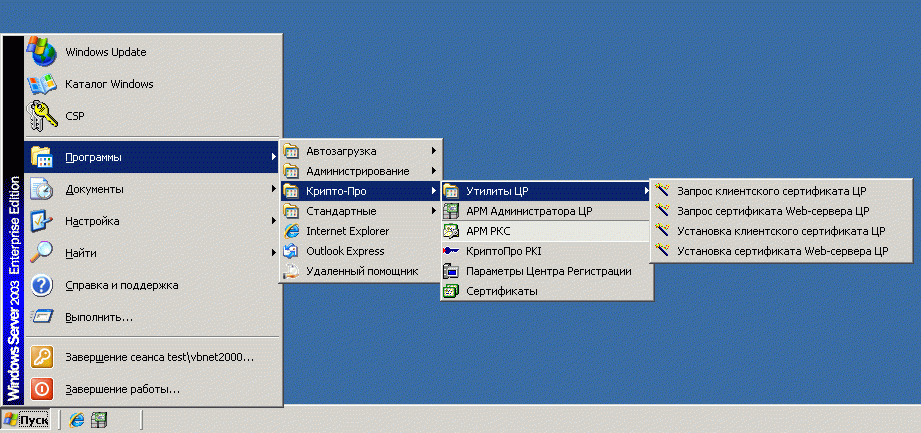Click the Администрирование folder icon
This screenshot has height=433, width=921.
291,171
